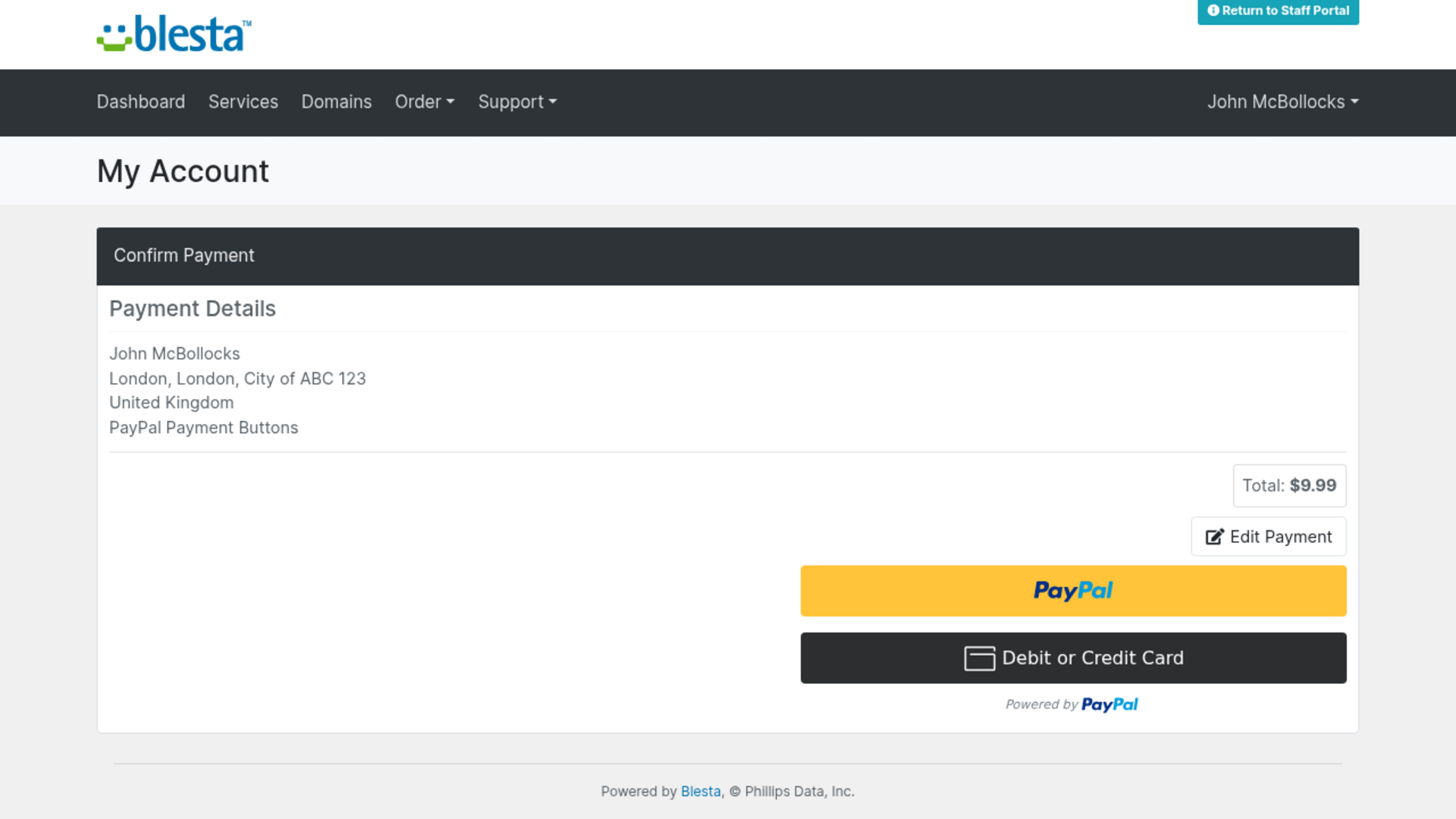Return to Staff Portal
1456x819 pixels.
tap(1278, 11)
